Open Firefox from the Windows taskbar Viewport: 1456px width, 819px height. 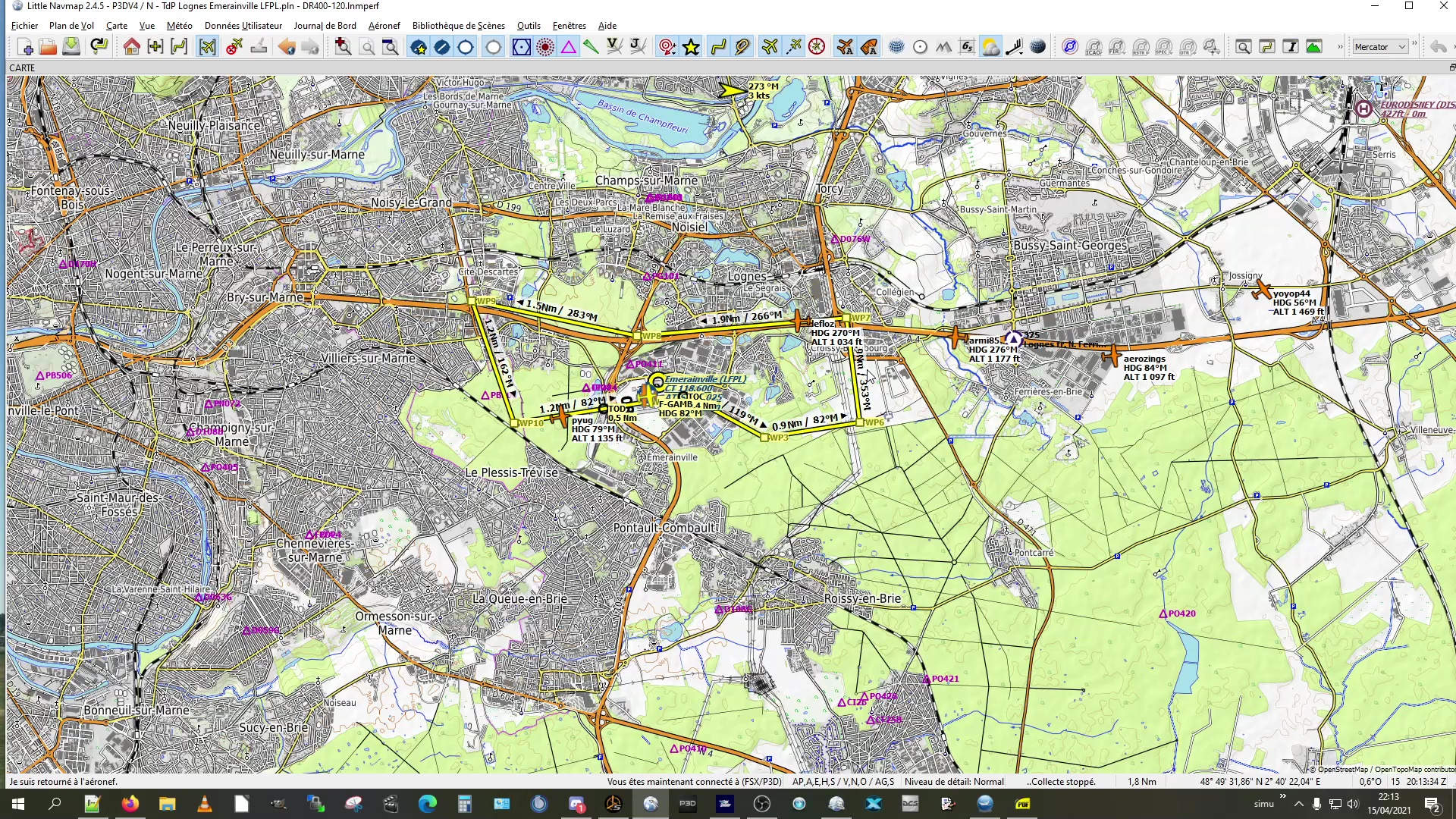(130, 804)
